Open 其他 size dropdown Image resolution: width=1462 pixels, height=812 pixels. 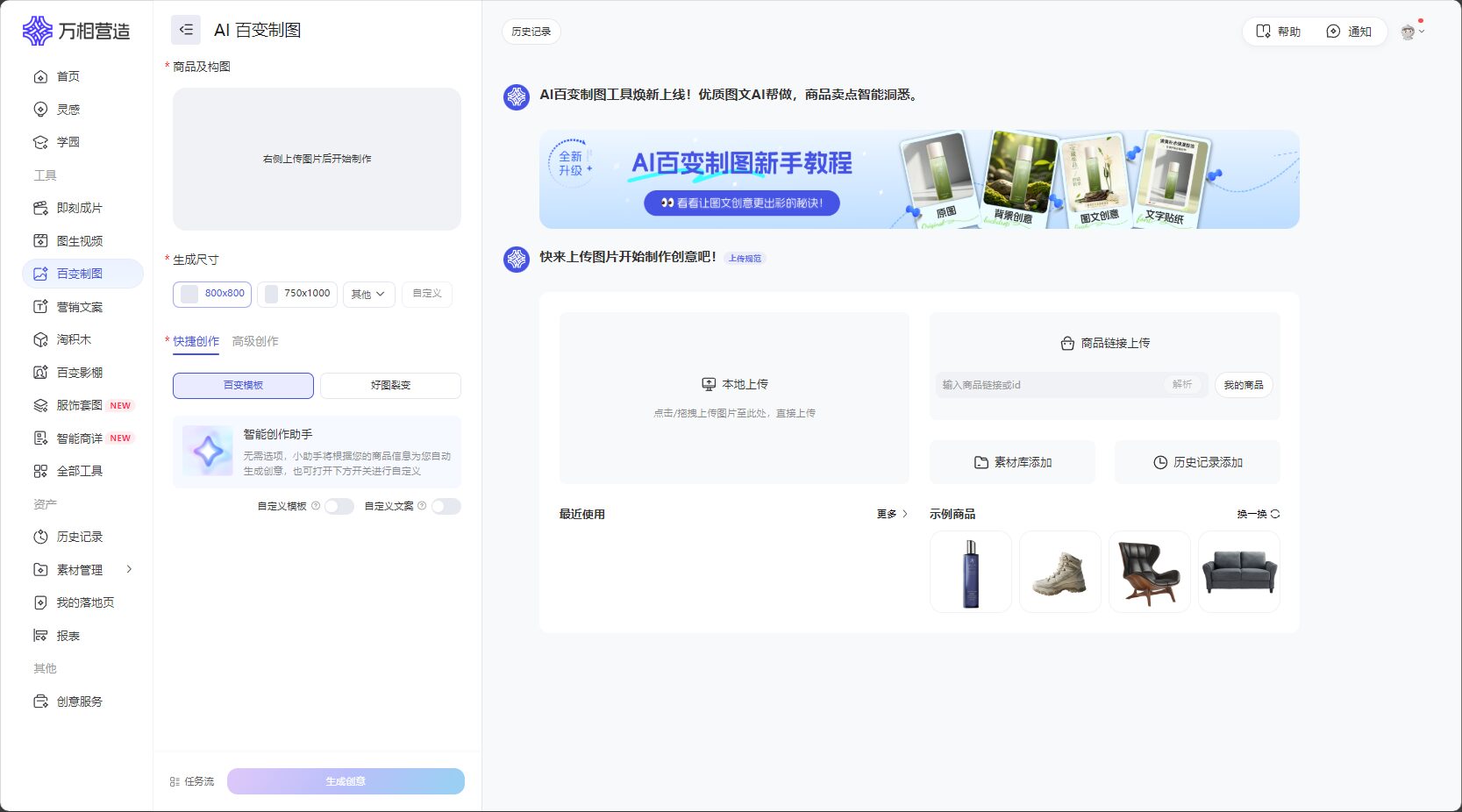[x=368, y=295]
